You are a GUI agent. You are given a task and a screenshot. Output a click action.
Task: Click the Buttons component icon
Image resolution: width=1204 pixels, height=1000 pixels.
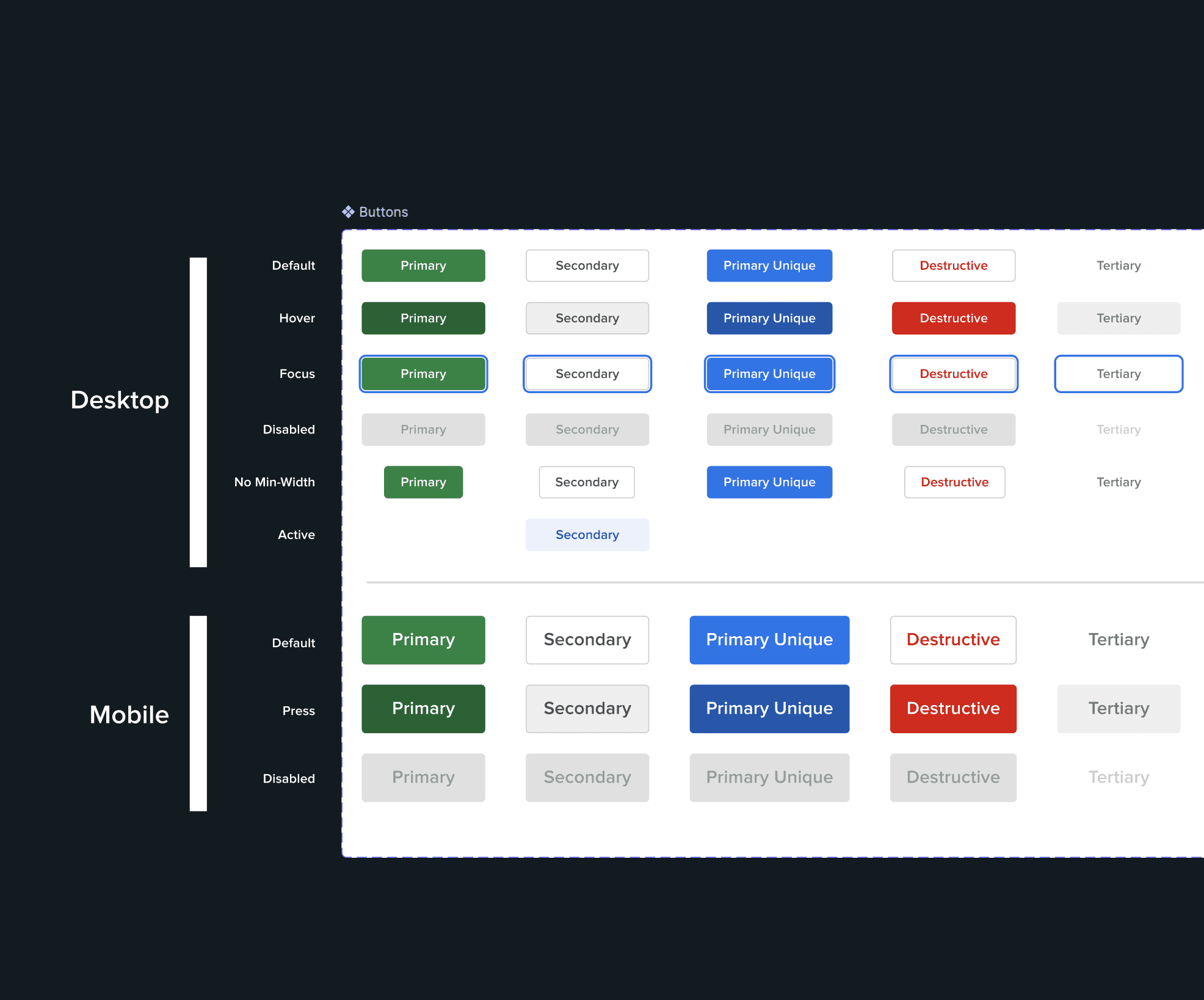[348, 212]
